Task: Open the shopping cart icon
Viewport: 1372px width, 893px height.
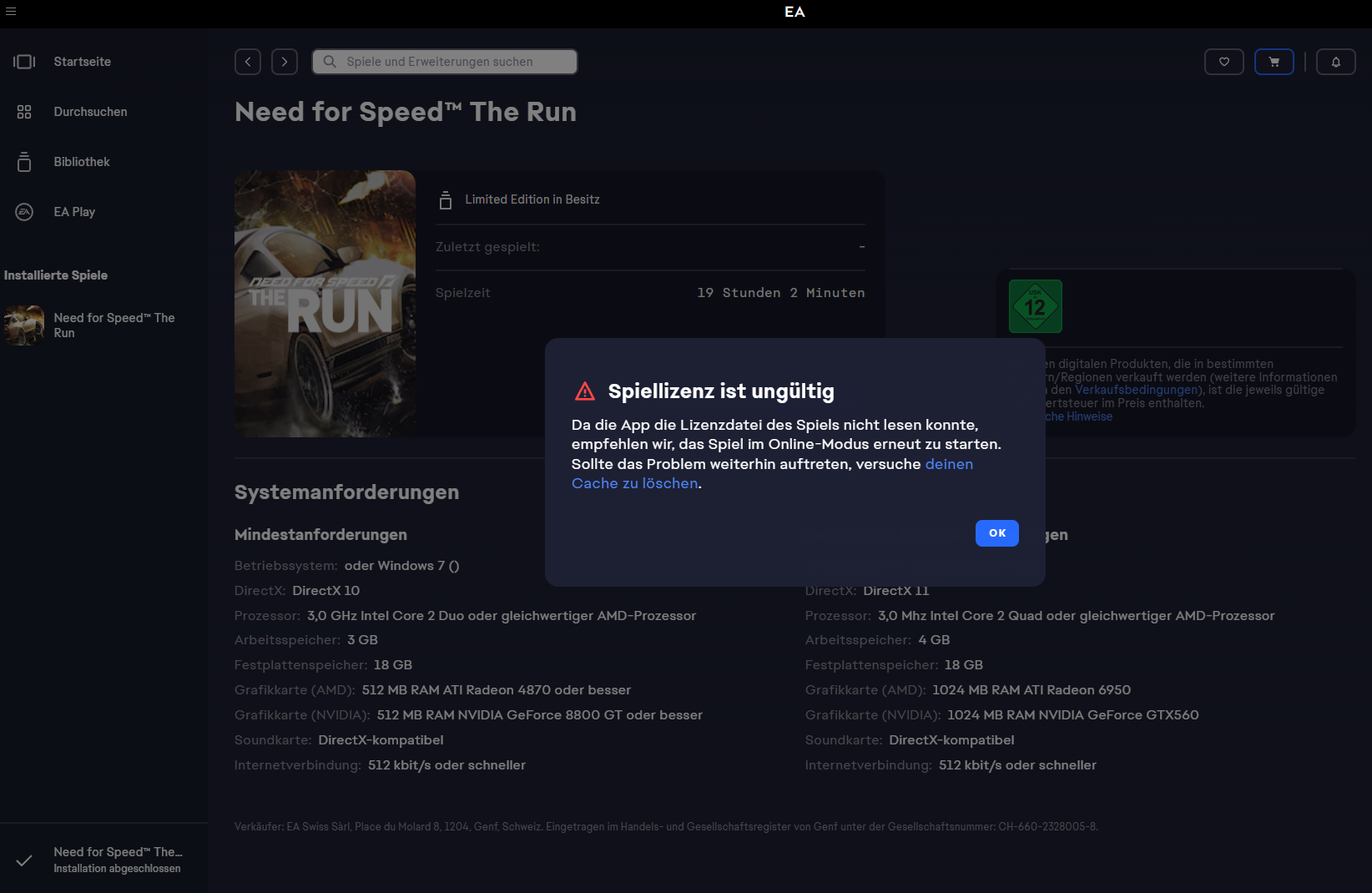Action: click(x=1274, y=62)
